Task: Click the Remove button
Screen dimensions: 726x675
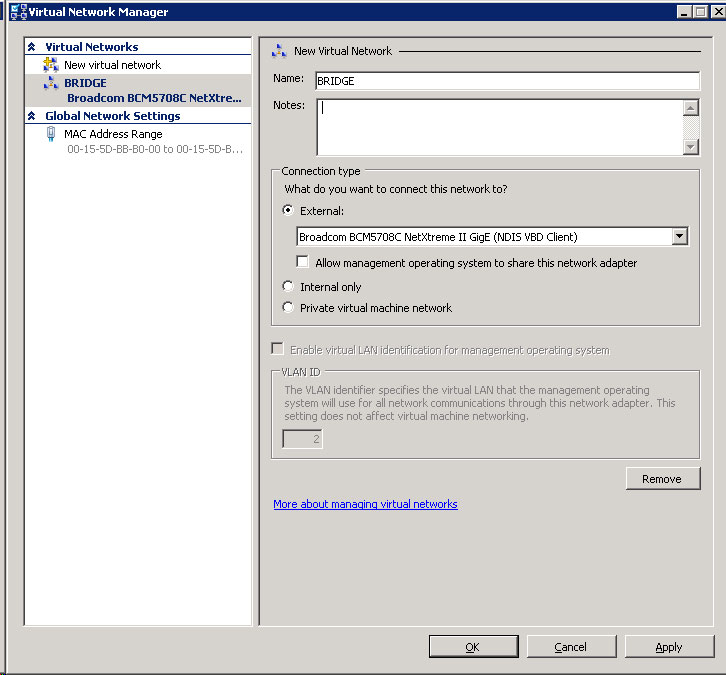Action: (x=662, y=479)
